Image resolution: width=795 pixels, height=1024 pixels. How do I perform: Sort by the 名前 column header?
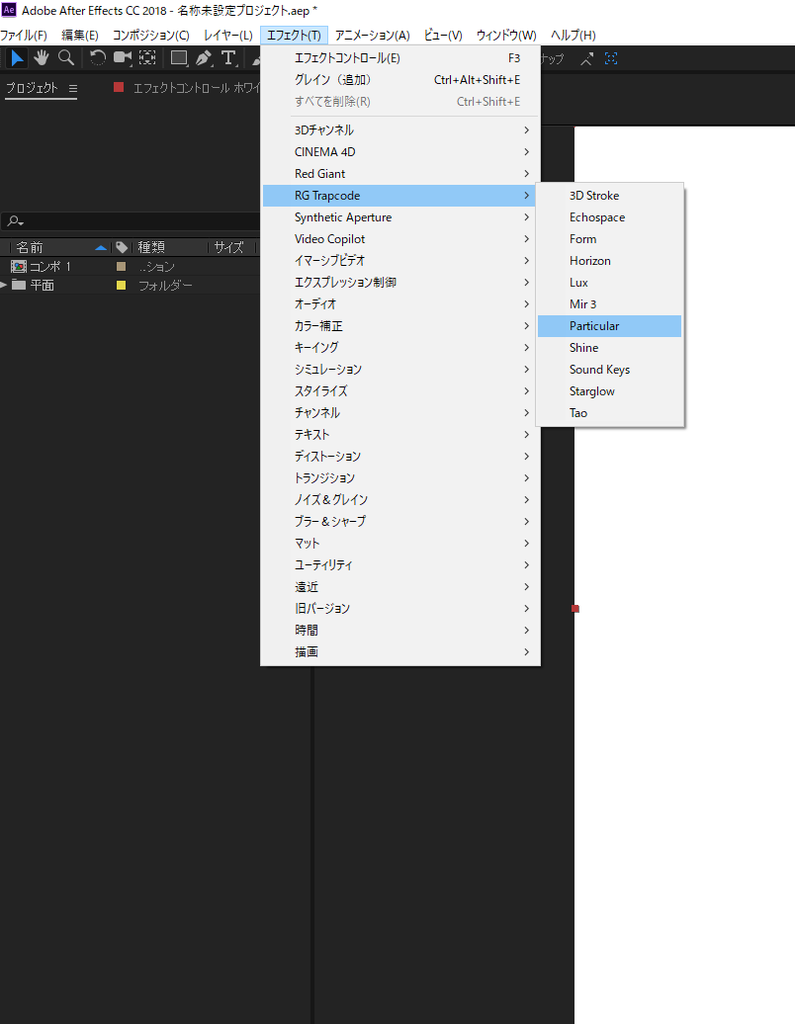click(x=29, y=248)
